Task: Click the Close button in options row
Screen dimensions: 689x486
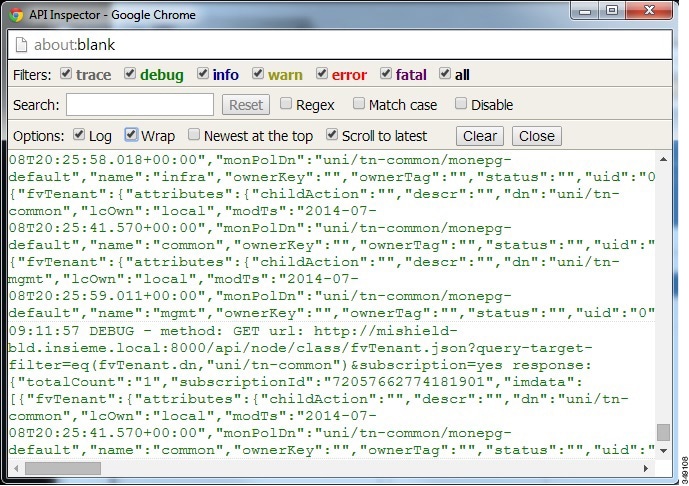Action: pyautogui.click(x=537, y=136)
